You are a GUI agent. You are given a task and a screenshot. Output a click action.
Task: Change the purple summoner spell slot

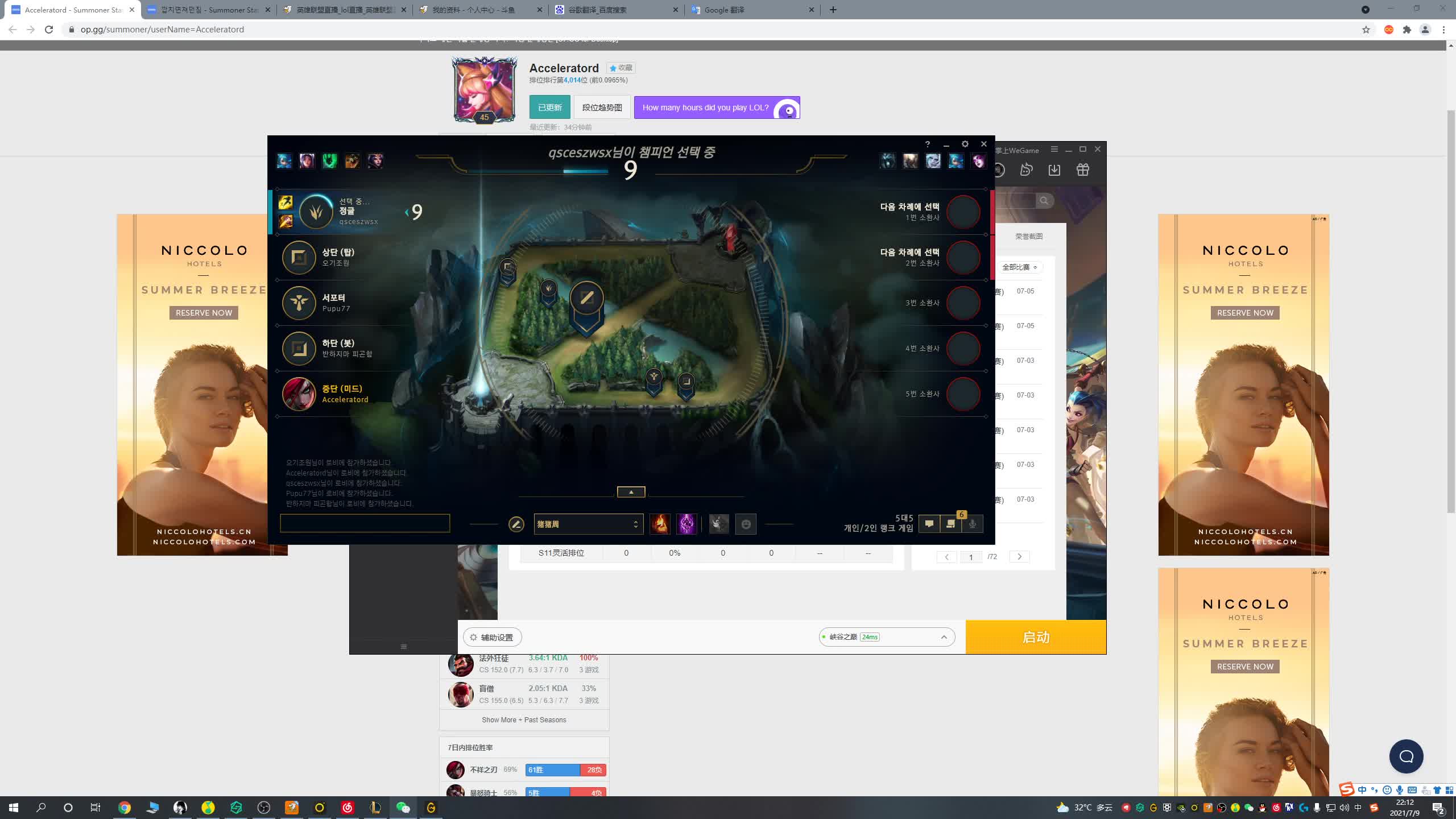(686, 524)
